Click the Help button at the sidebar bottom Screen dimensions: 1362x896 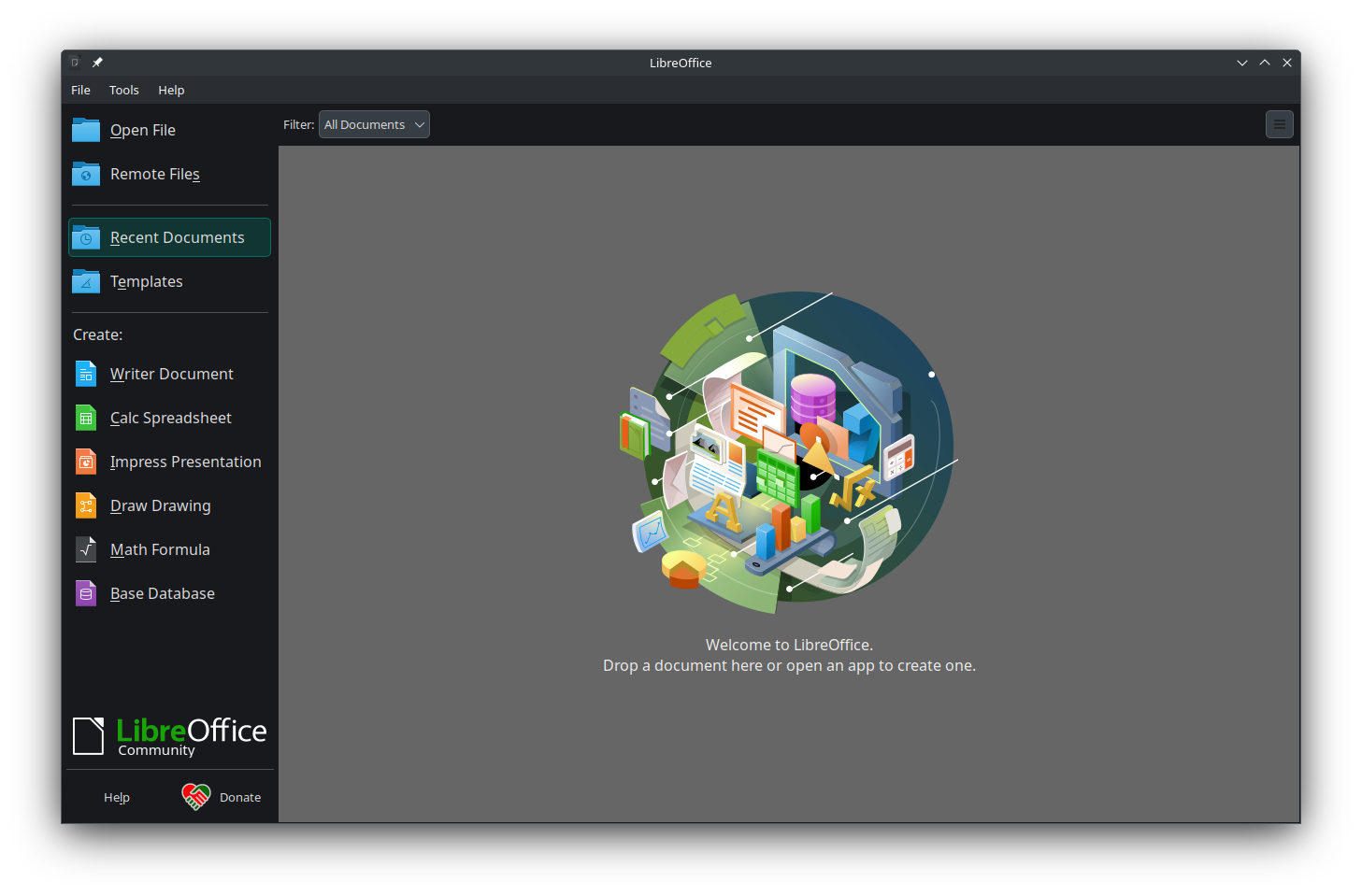[x=117, y=797]
